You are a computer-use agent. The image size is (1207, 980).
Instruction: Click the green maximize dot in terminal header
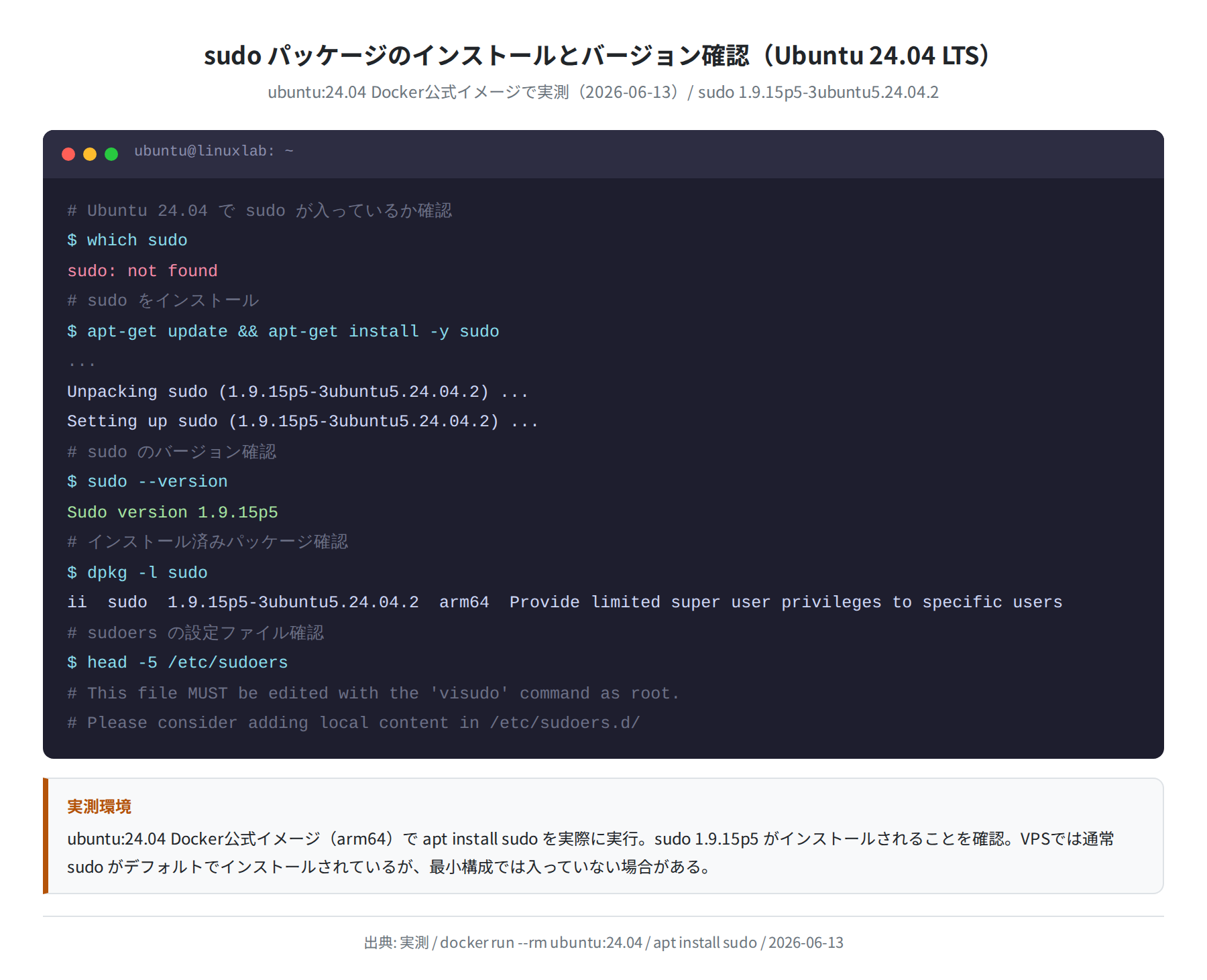click(x=111, y=154)
